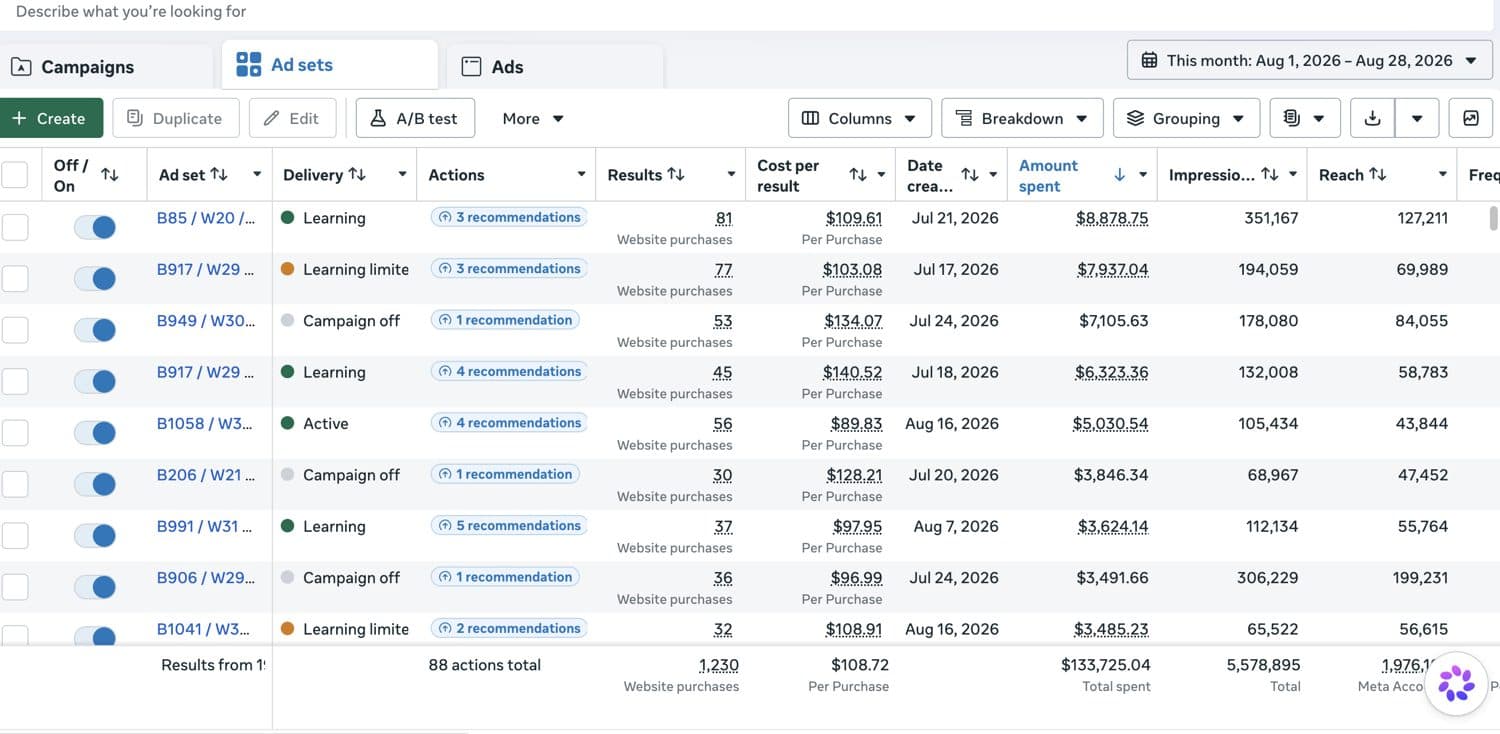Click the Edit button
Screen dimensions: 1500x734
click(292, 118)
